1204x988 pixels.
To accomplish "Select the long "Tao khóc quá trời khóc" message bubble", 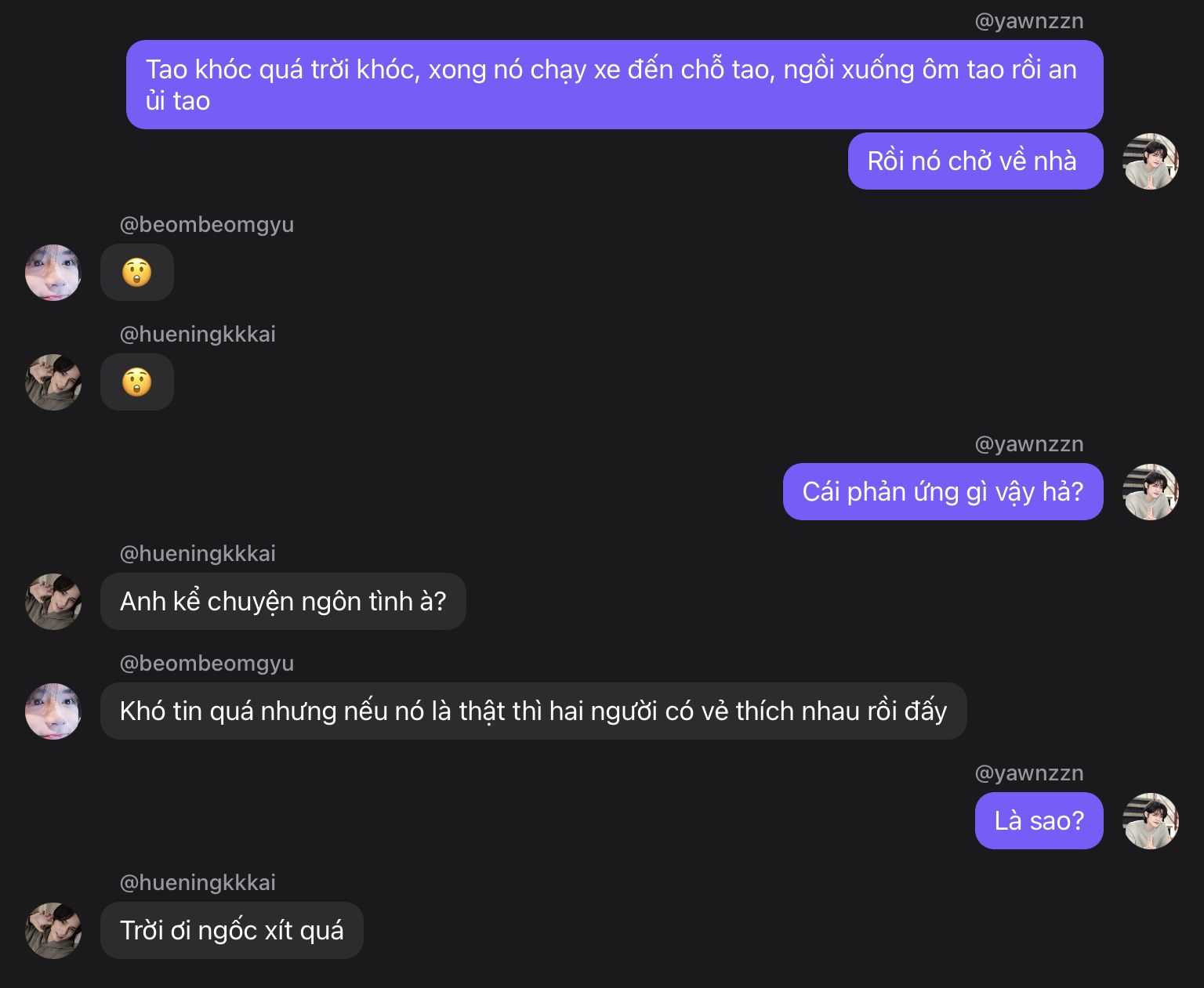I will pyautogui.click(x=615, y=85).
